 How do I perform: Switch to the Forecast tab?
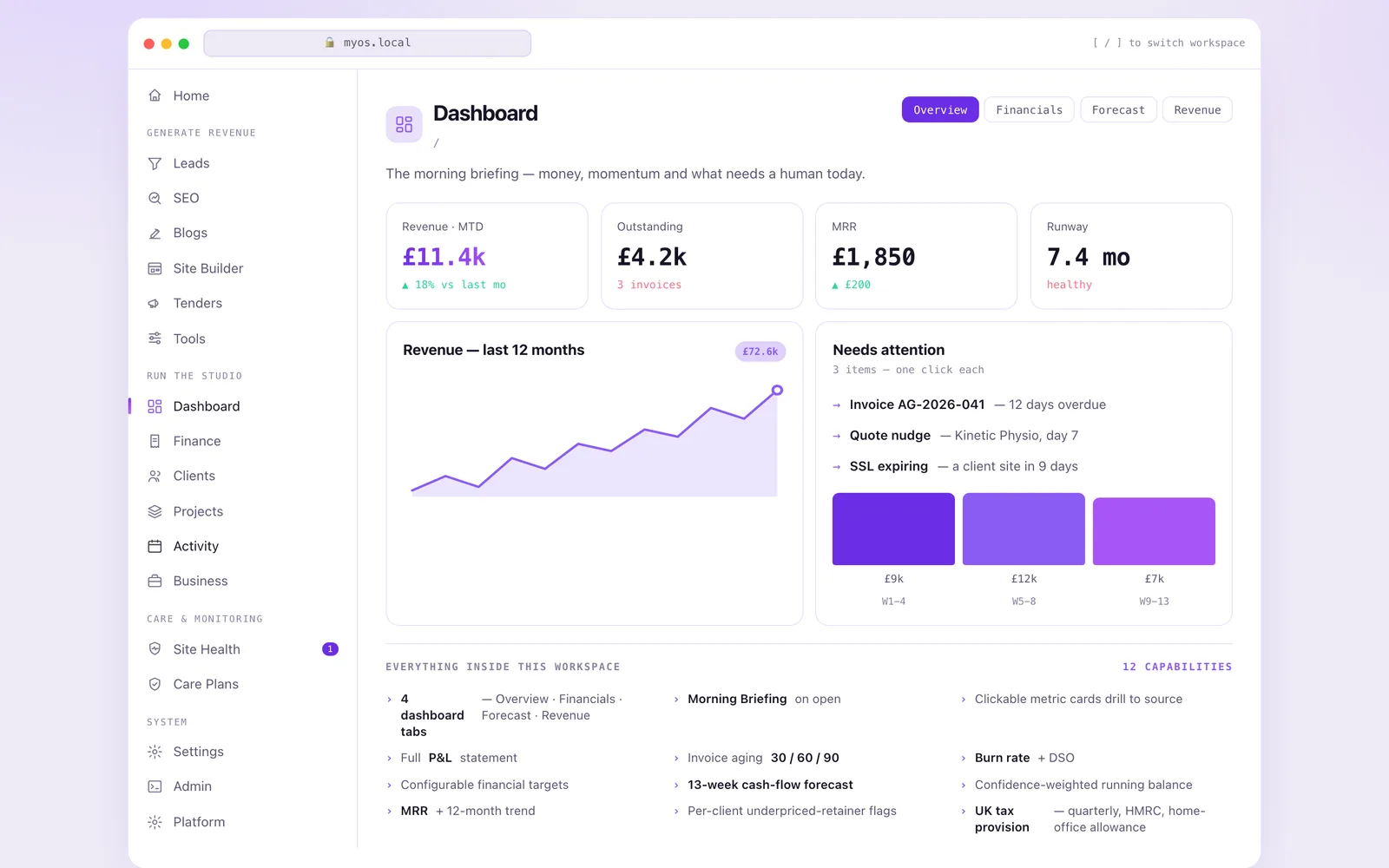[1118, 109]
